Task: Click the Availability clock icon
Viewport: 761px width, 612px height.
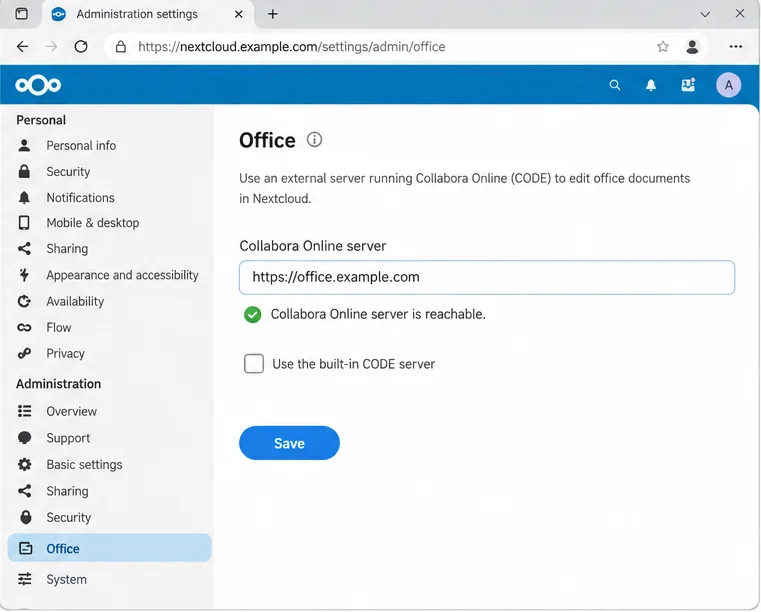Action: click(24, 301)
